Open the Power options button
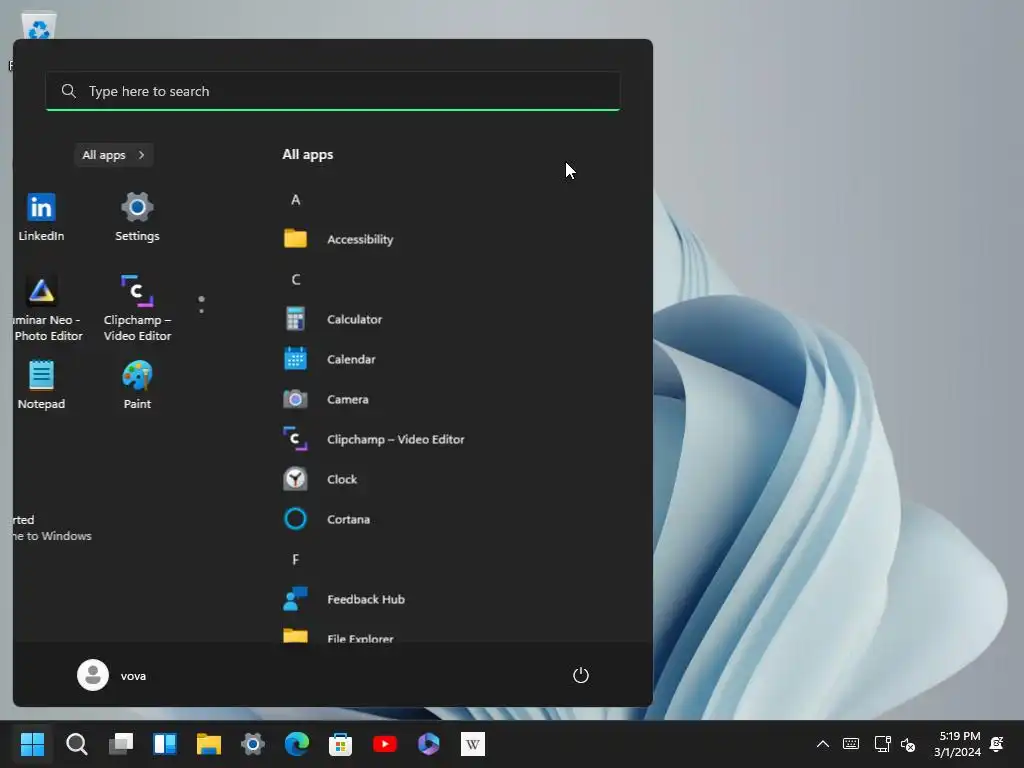 pyautogui.click(x=581, y=675)
